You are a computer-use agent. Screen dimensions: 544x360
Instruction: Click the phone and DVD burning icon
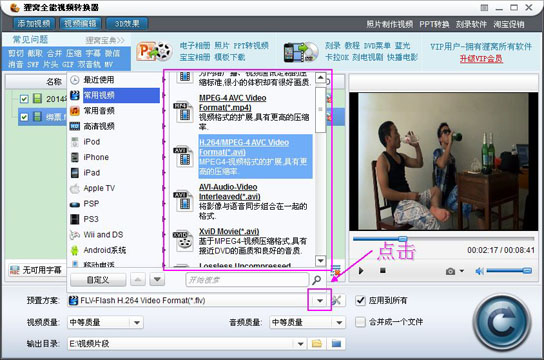pyautogui.click(x=301, y=52)
